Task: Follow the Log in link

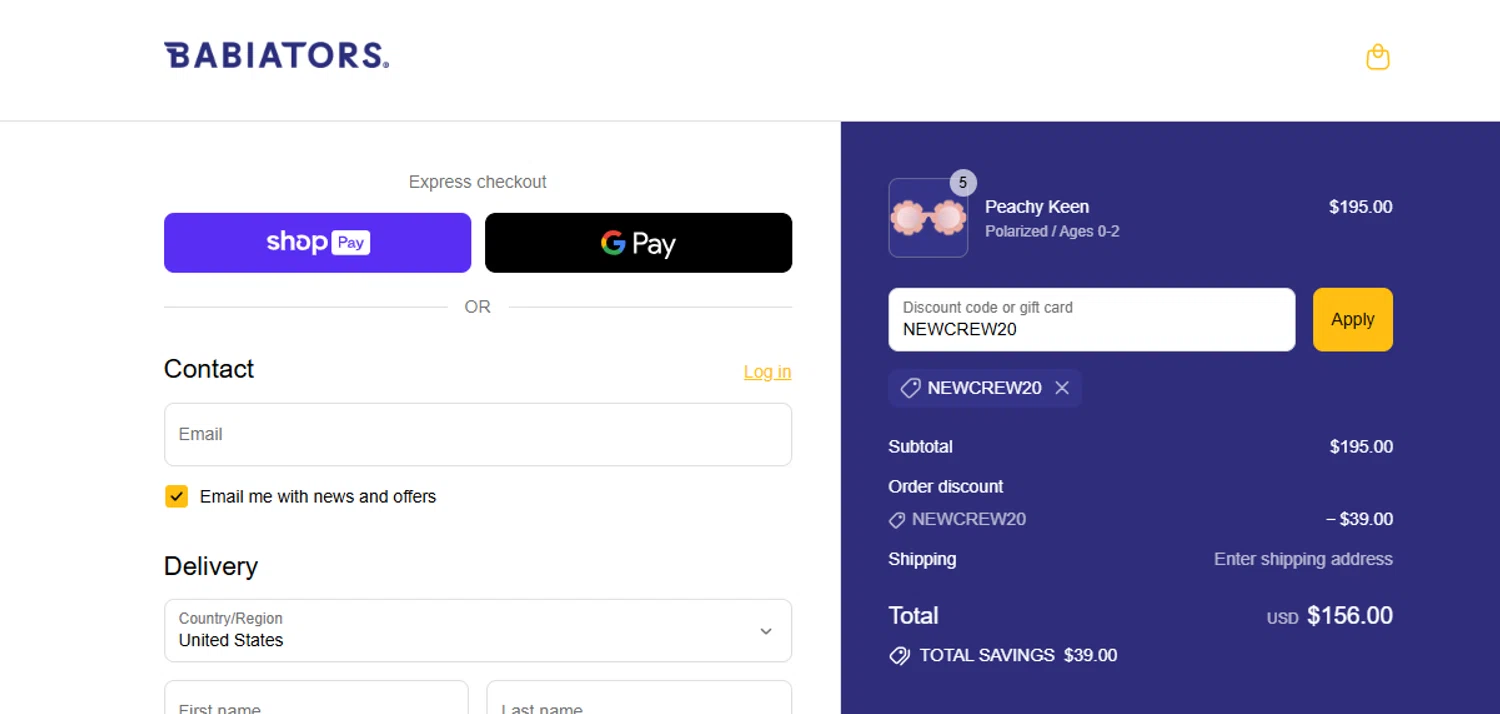Action: 767,372
